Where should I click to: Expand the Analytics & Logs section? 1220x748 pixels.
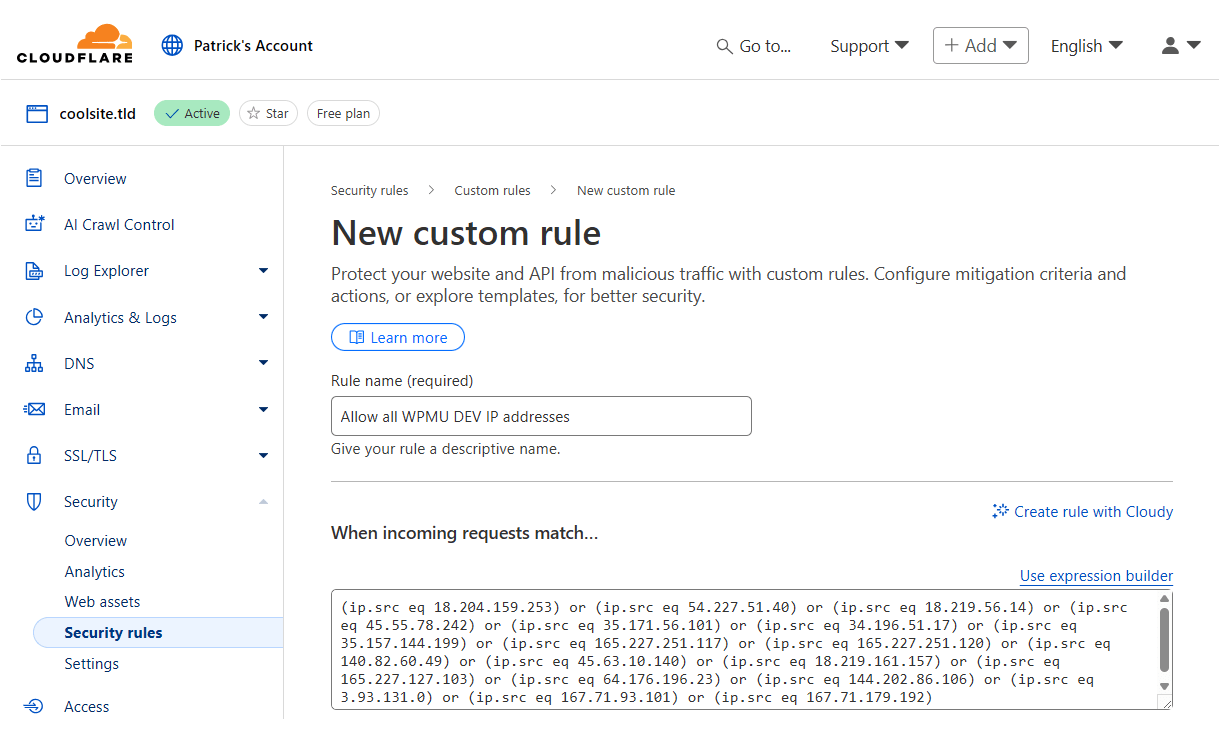coord(263,318)
